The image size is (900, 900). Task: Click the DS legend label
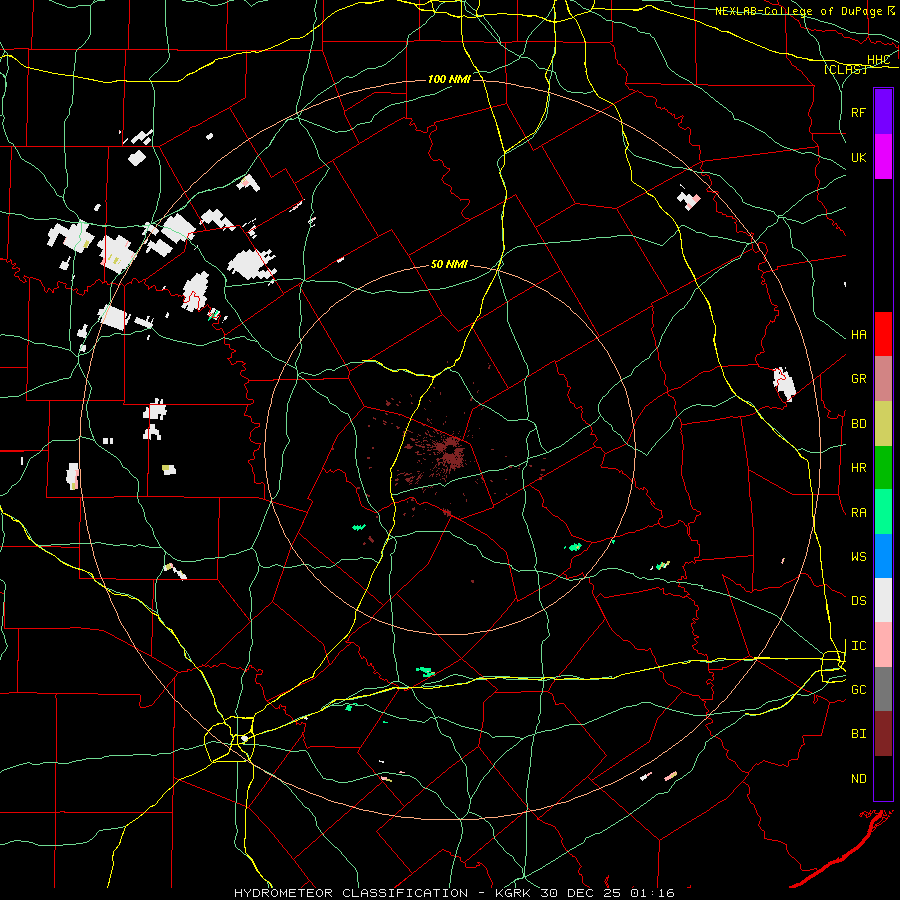click(859, 601)
